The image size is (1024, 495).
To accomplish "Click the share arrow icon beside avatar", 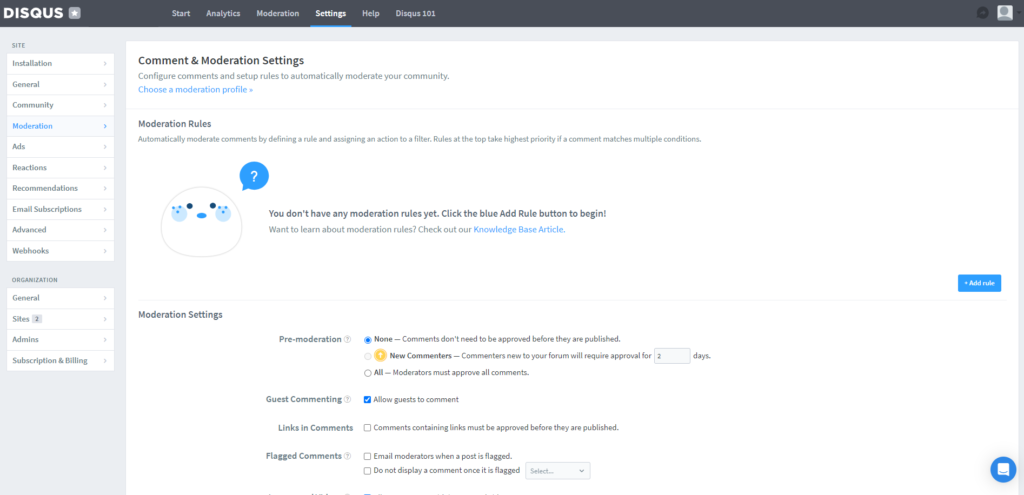I will (982, 13).
